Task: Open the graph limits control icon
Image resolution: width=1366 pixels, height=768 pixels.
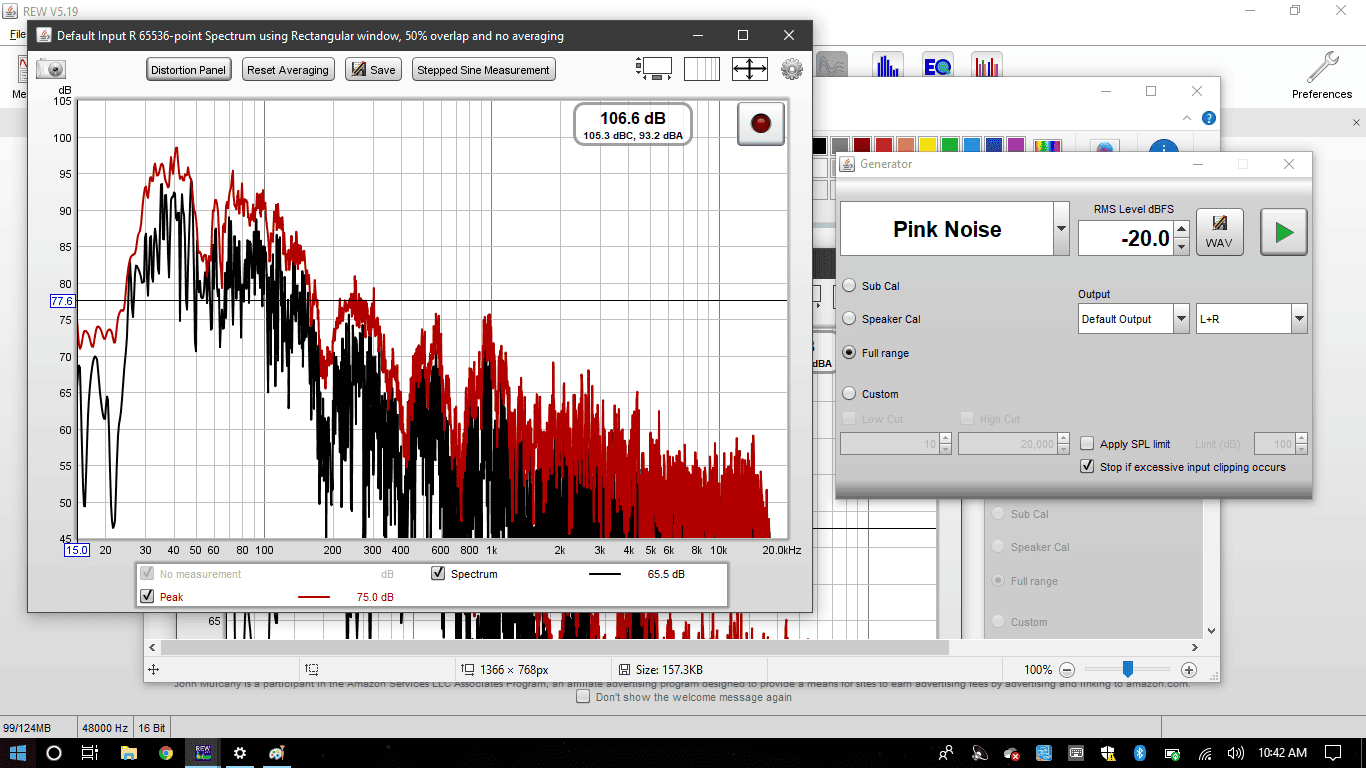Action: (655, 69)
